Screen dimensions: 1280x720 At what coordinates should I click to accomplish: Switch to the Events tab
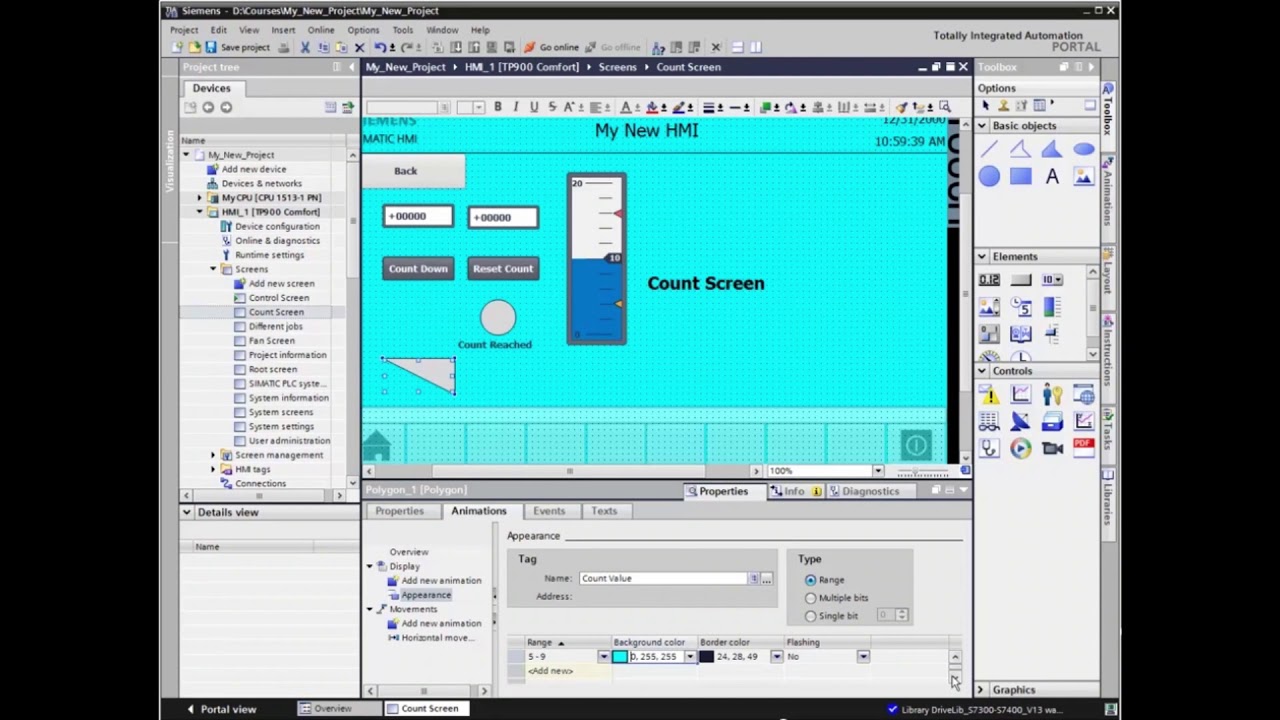coord(549,511)
